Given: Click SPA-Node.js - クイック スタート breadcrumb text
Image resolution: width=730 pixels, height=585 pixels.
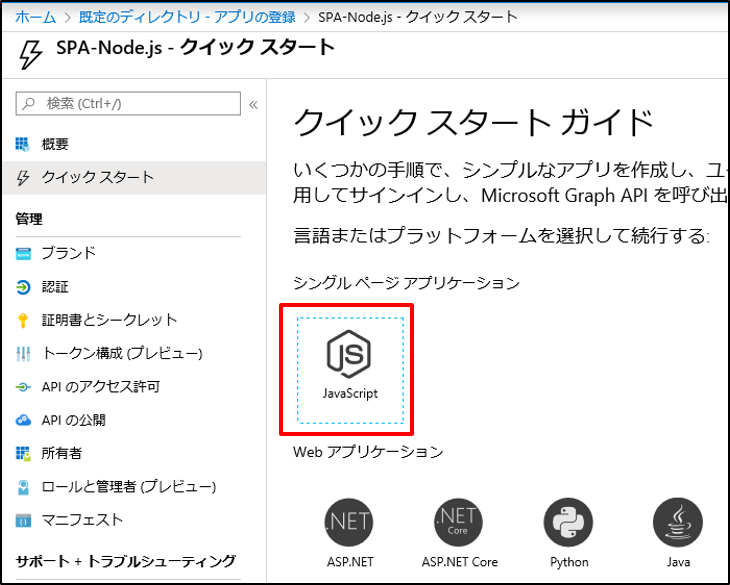Looking at the screenshot, I should coord(418,17).
